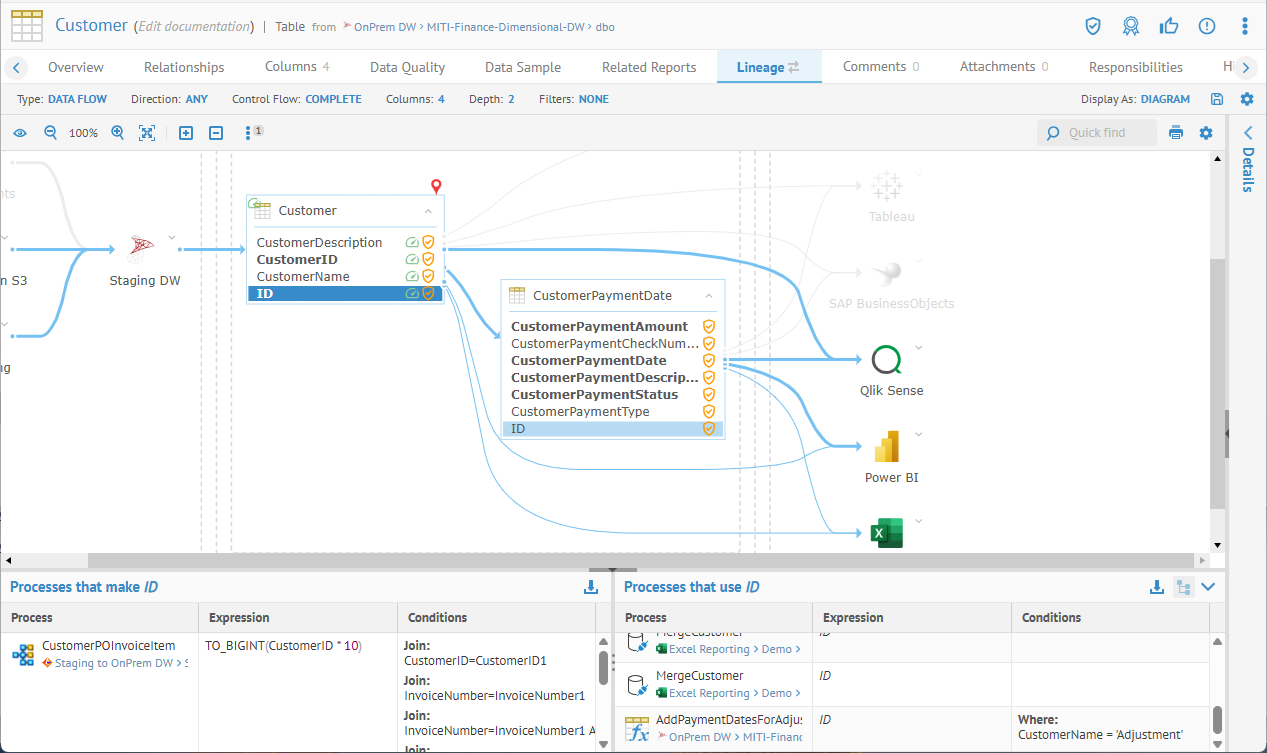Toggle tree view in Processes that use
This screenshot has width=1267, height=753.
point(1183,587)
